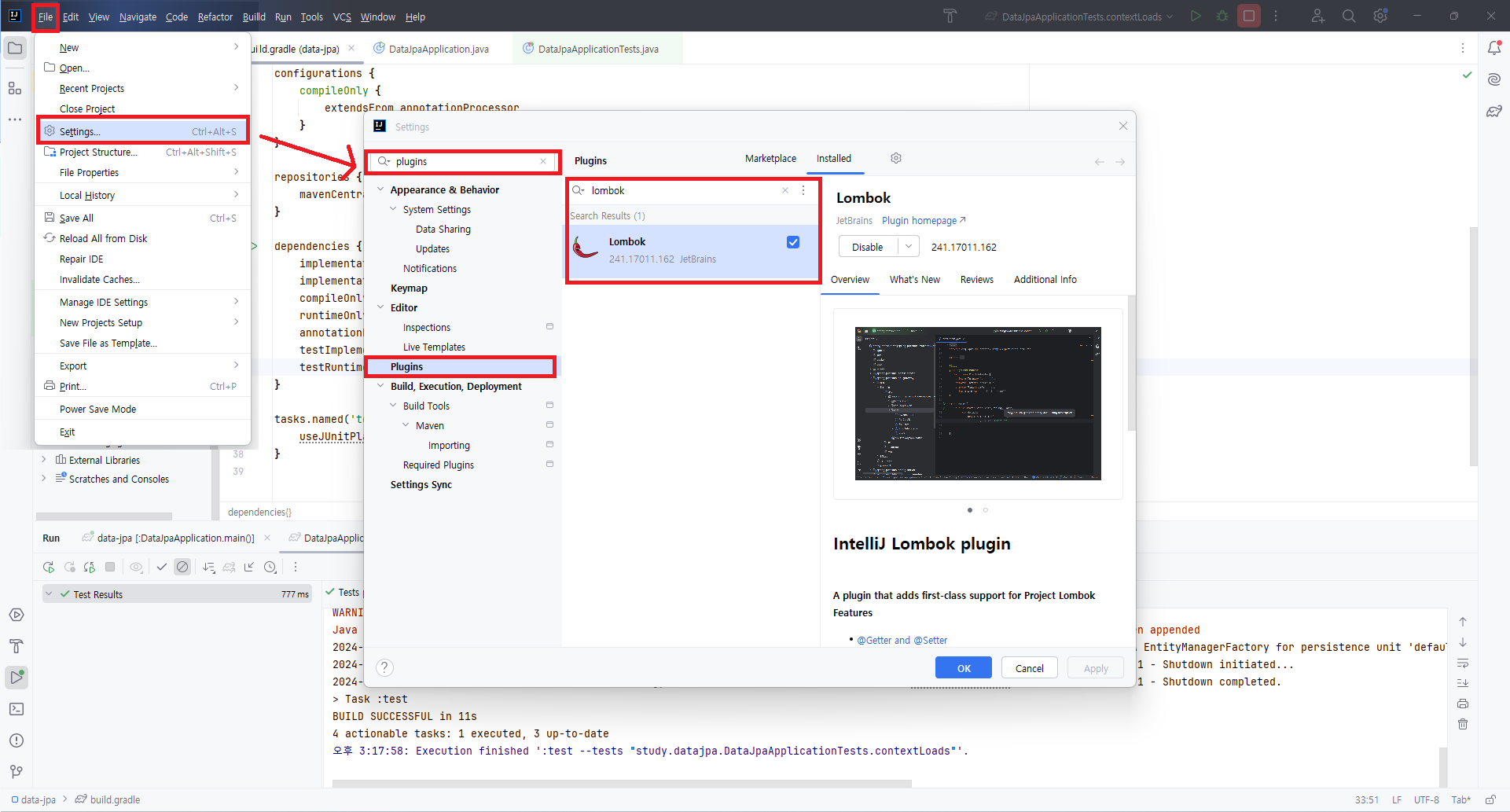Toggle show ignored tests button

182,567
